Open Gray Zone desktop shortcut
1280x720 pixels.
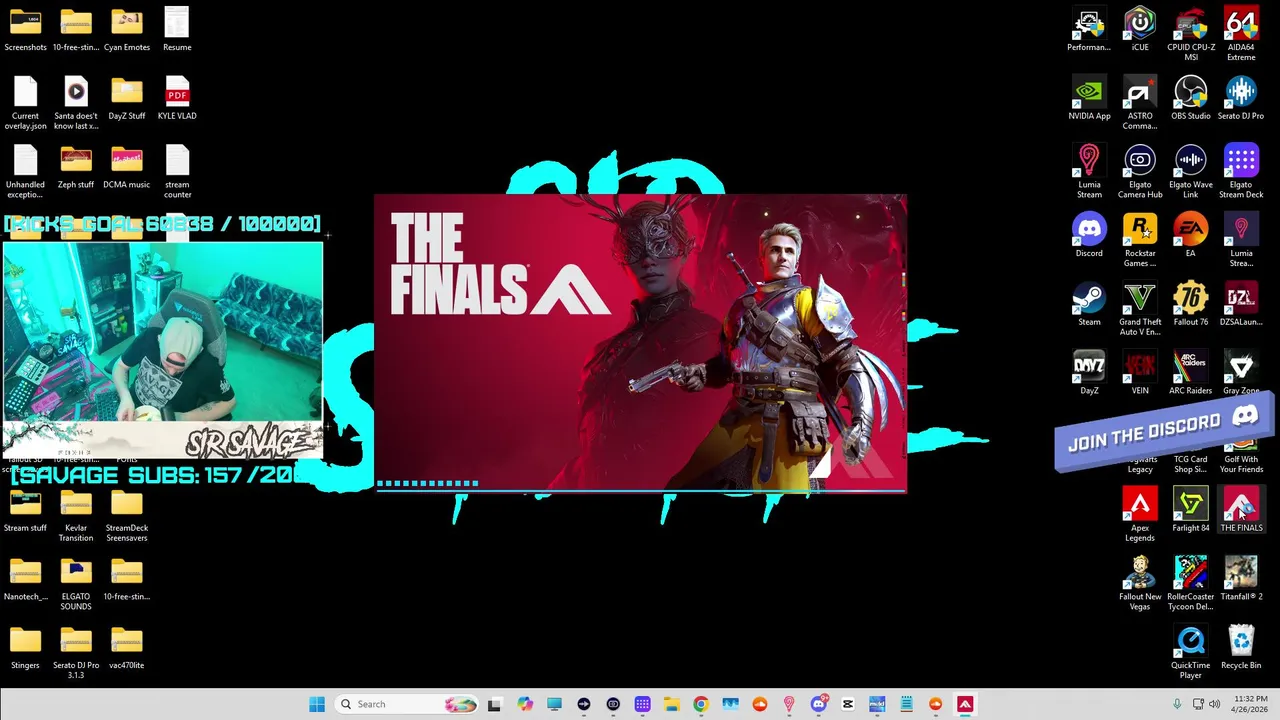click(x=1241, y=373)
